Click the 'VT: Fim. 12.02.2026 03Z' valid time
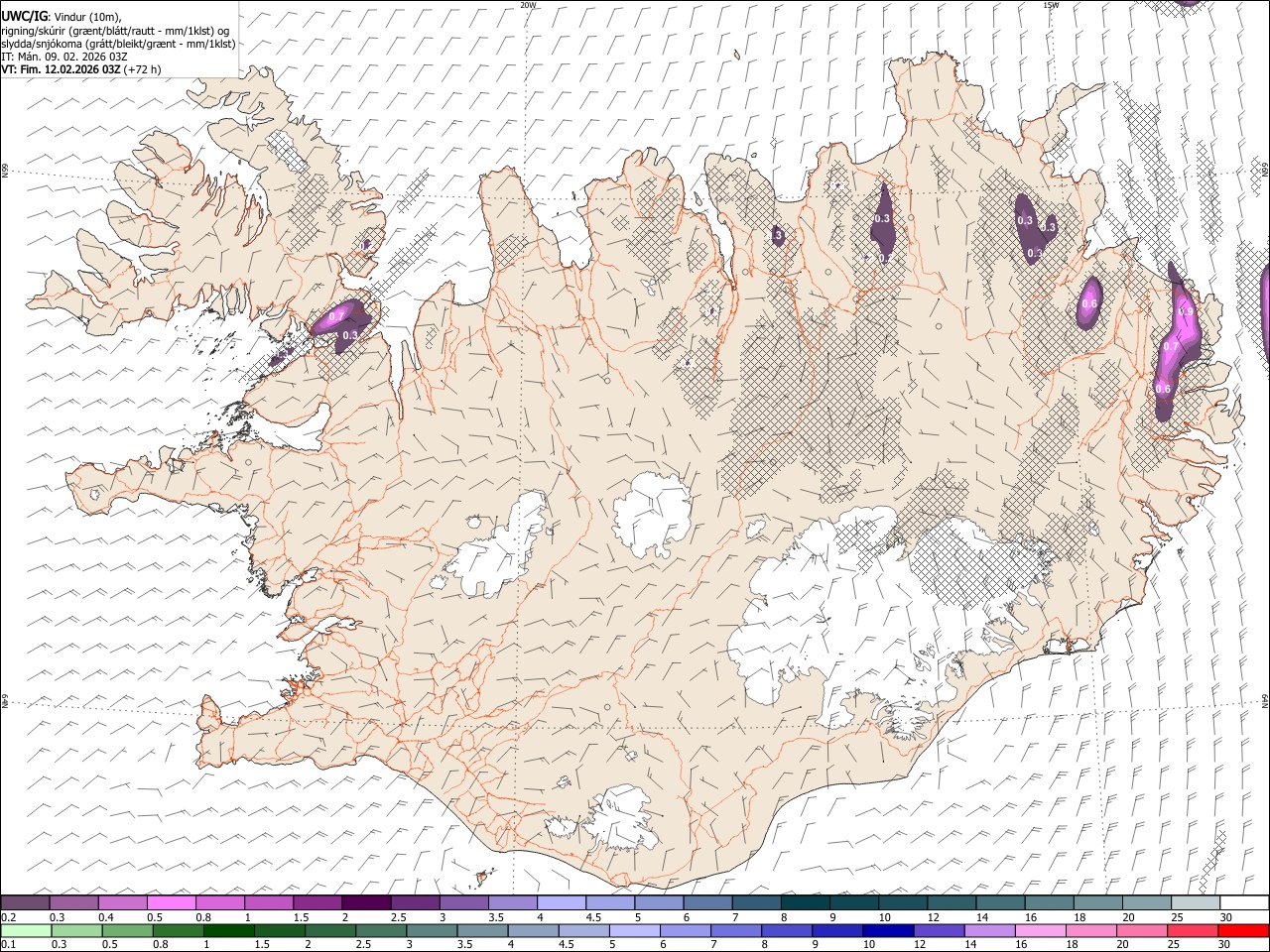The width and height of the screenshot is (1270, 952). pyautogui.click(x=61, y=69)
